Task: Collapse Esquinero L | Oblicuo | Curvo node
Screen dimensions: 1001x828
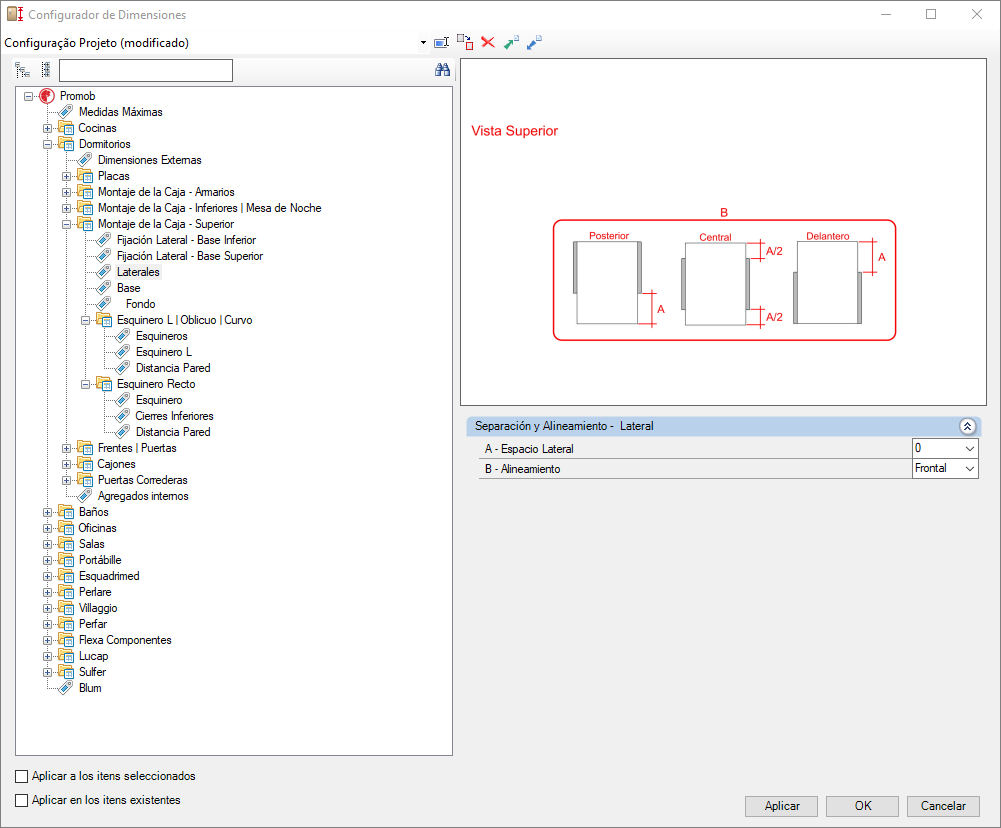Action: pos(86,320)
